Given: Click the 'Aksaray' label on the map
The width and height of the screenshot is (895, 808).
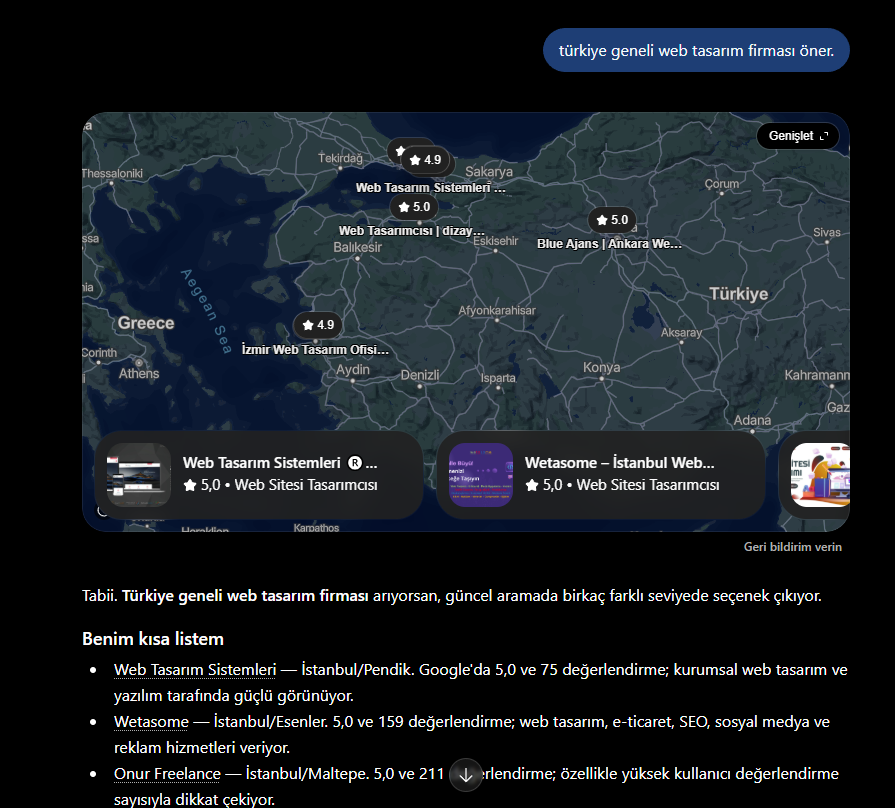Looking at the screenshot, I should [x=681, y=333].
